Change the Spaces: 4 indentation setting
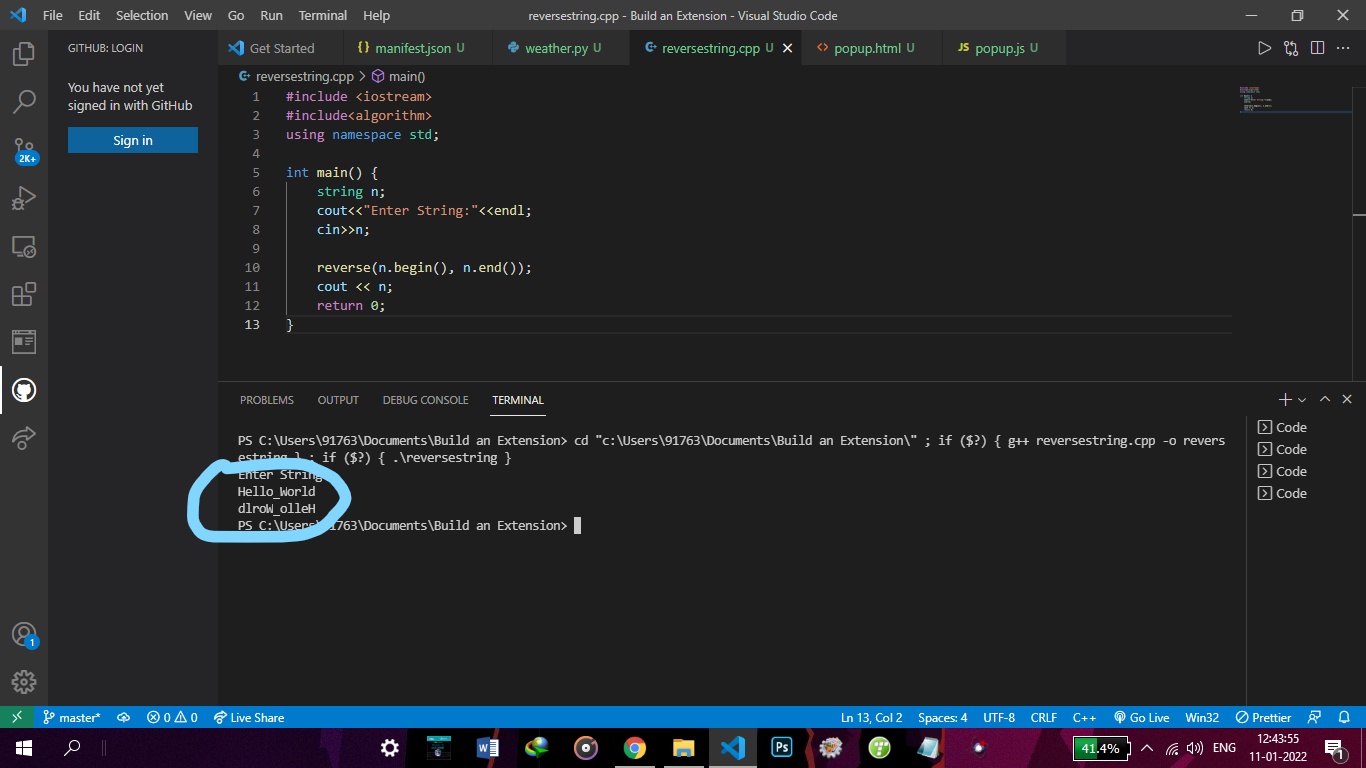The height and width of the screenshot is (768, 1366). (x=943, y=717)
